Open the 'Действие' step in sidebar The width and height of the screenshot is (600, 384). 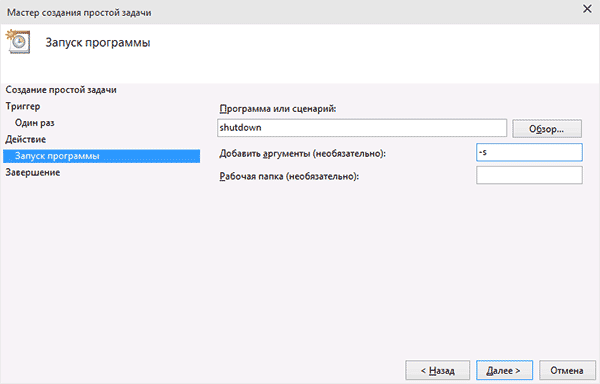pyautogui.click(x=25, y=139)
